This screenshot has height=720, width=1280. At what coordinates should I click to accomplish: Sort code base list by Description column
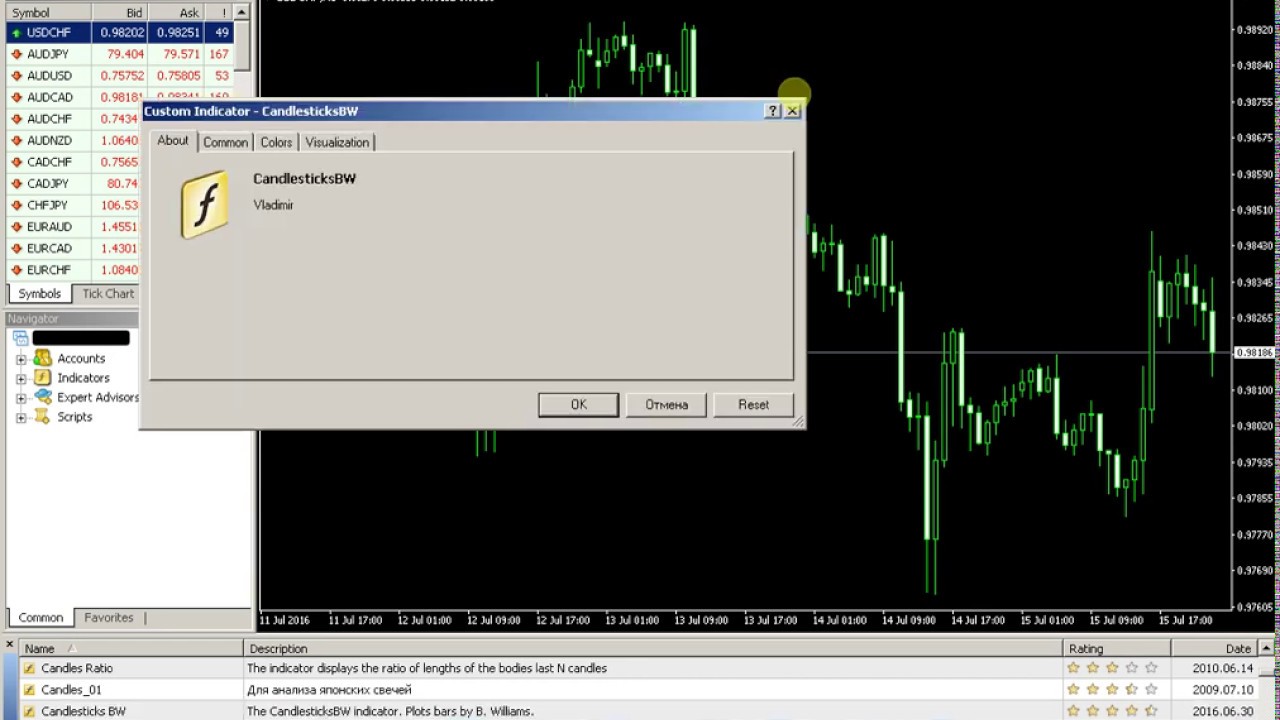pyautogui.click(x=653, y=649)
